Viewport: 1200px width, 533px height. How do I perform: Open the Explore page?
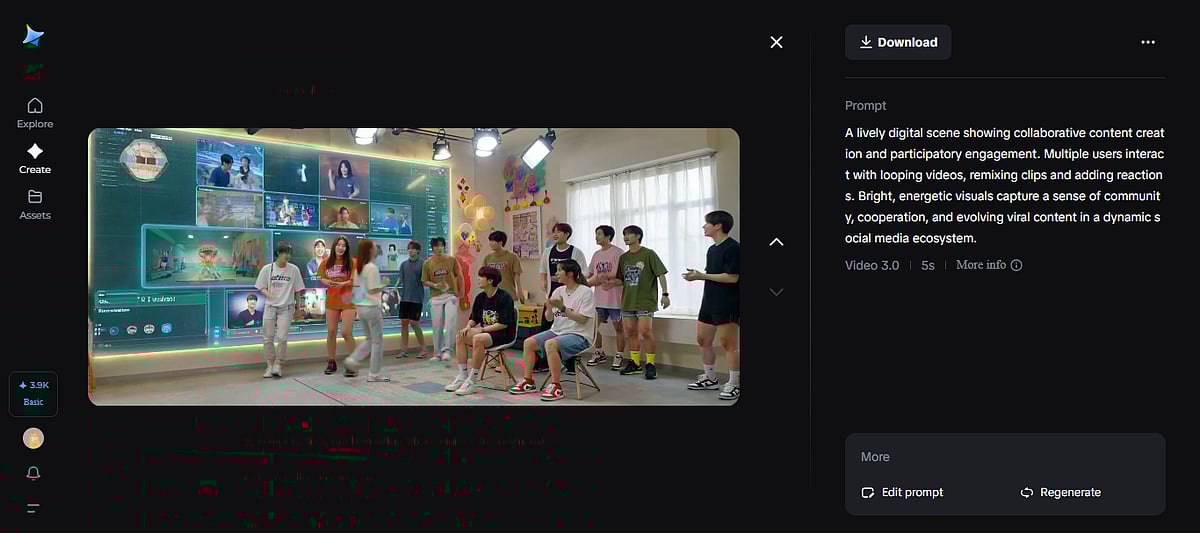click(x=35, y=113)
